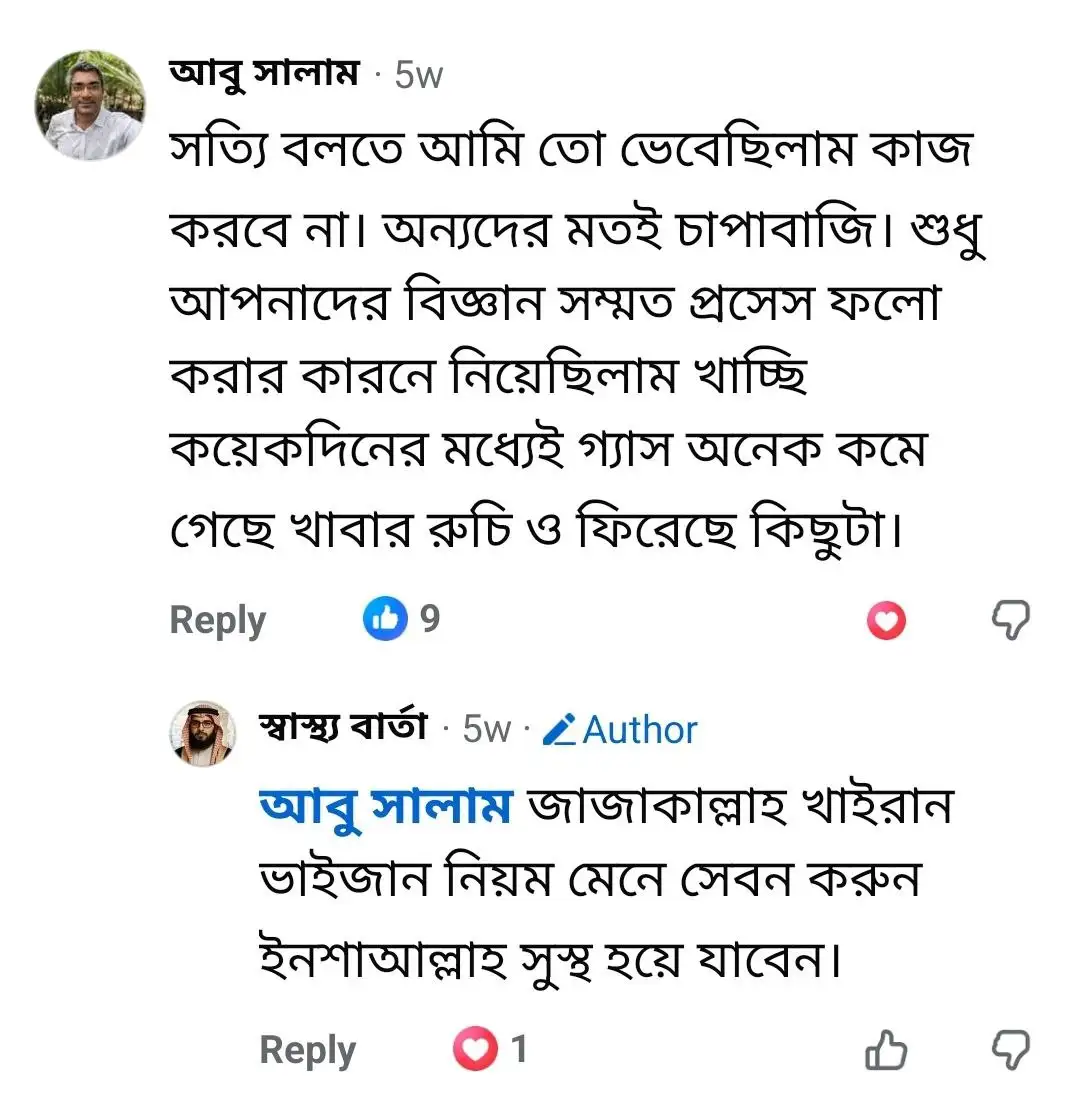Click the Author badge label
Image resolution: width=1079 pixels, height=1118 pixels.
click(x=639, y=730)
